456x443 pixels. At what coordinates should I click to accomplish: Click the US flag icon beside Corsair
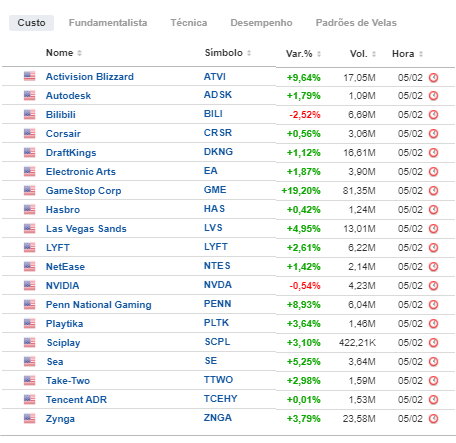click(x=29, y=134)
